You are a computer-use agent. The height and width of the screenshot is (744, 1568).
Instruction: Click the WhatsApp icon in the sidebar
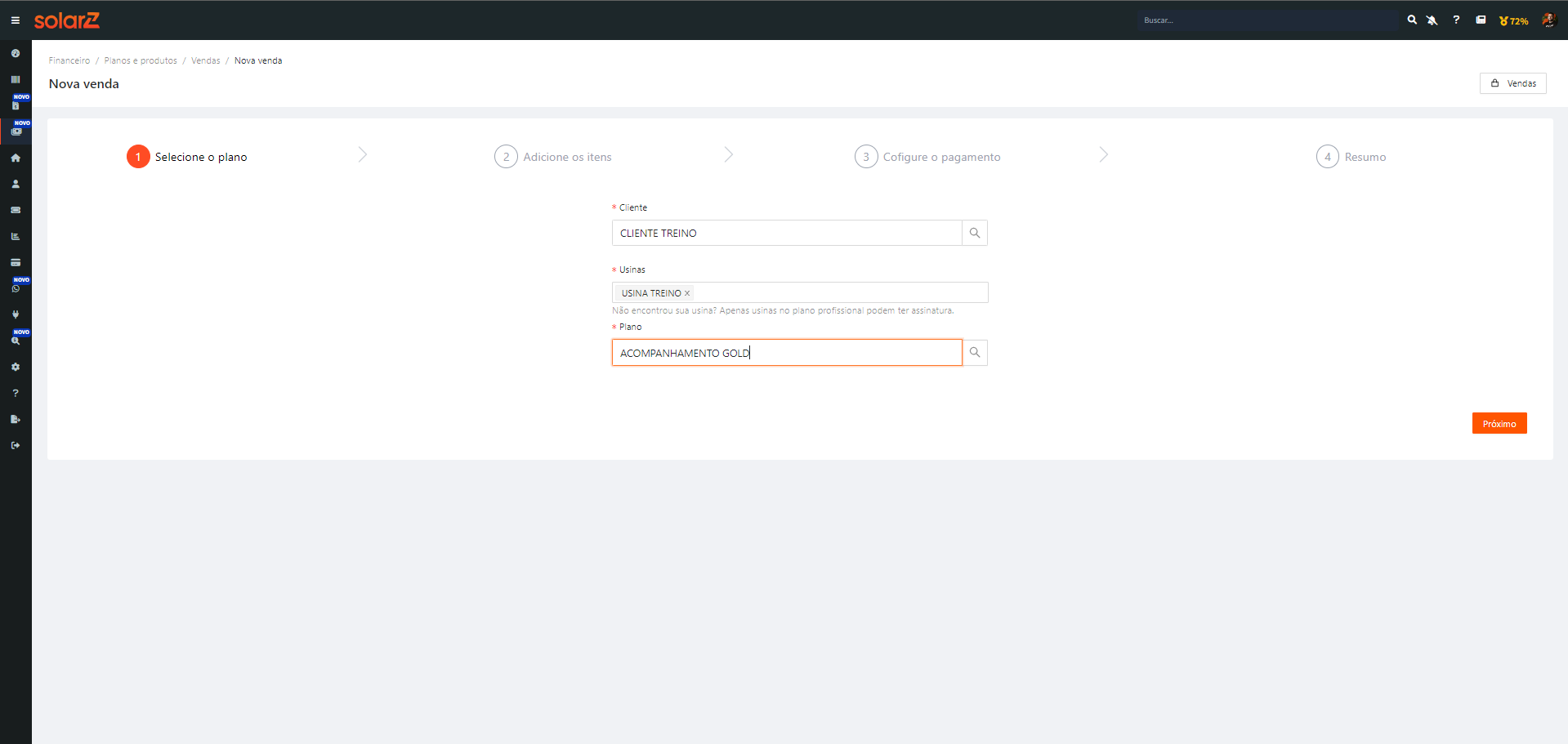pos(16,288)
